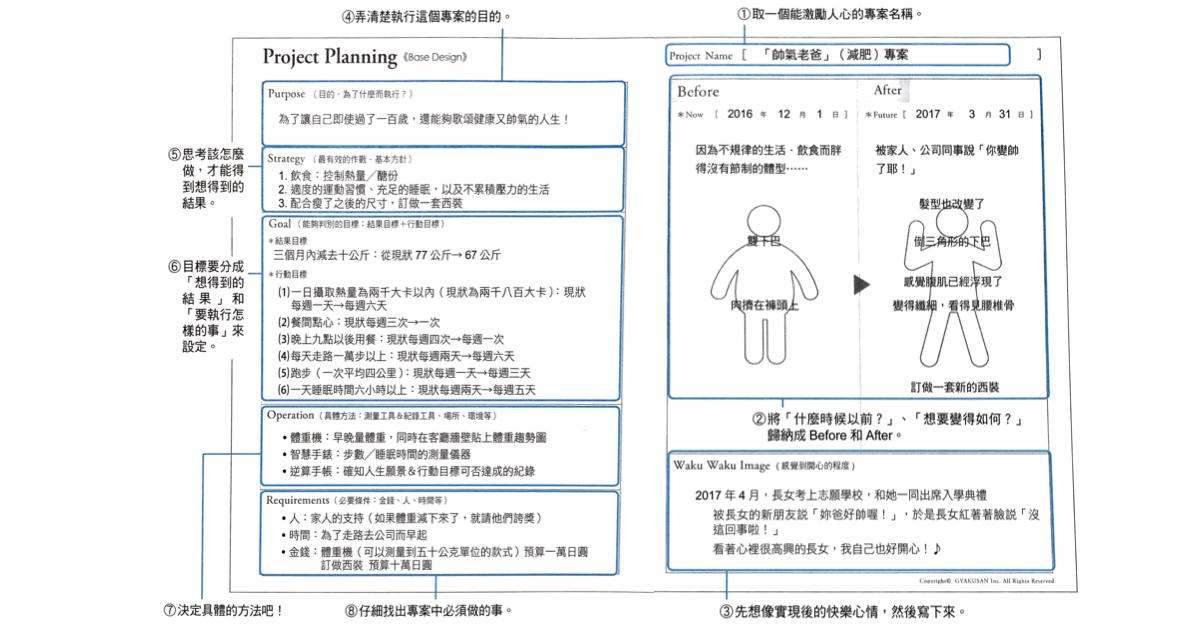Viewport: 1200px width, 628px height.
Task: Click the "Requirements" section heading
Action: point(299,499)
